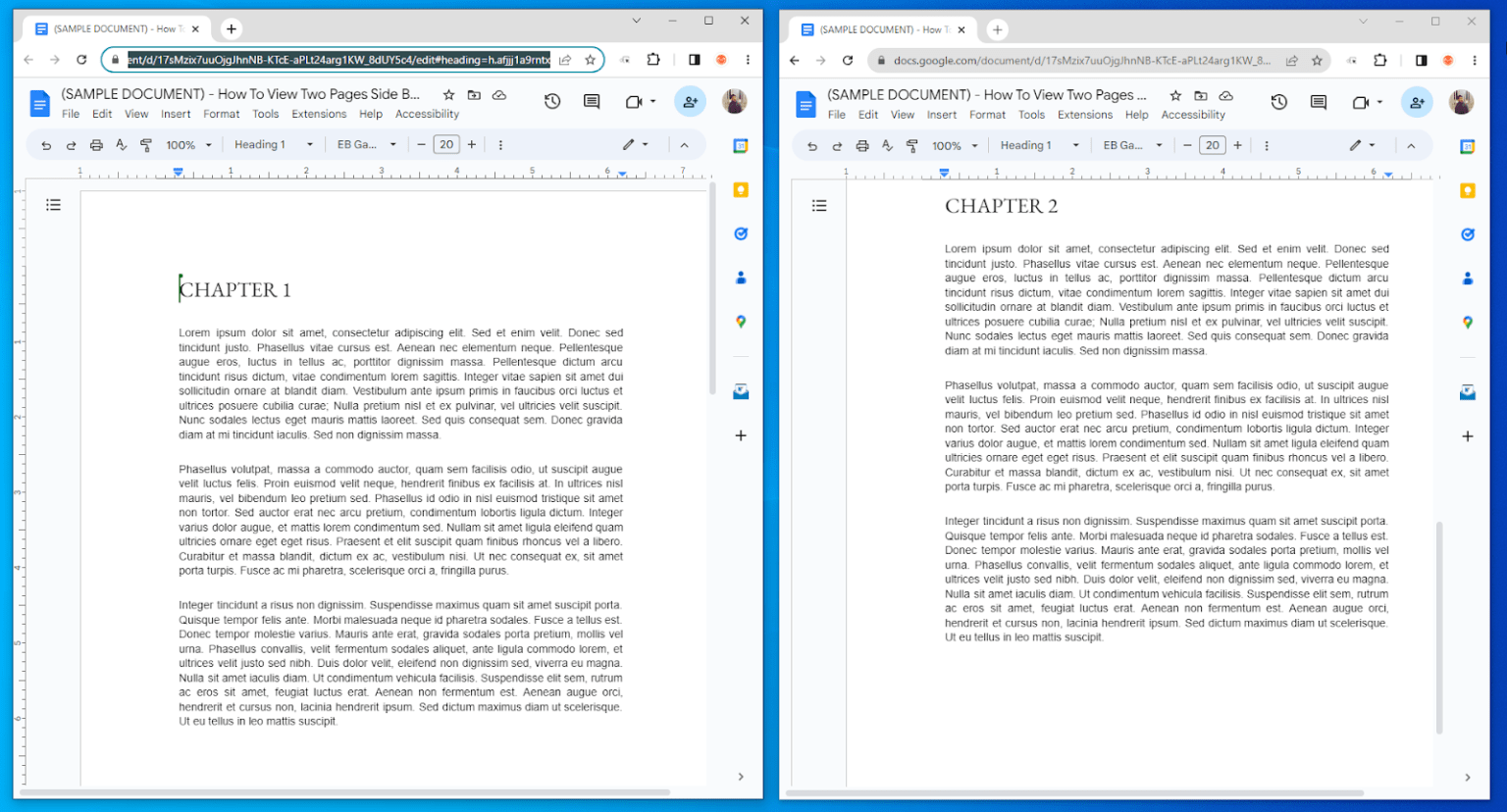Click Get add-ons plus in left window

coord(741,435)
